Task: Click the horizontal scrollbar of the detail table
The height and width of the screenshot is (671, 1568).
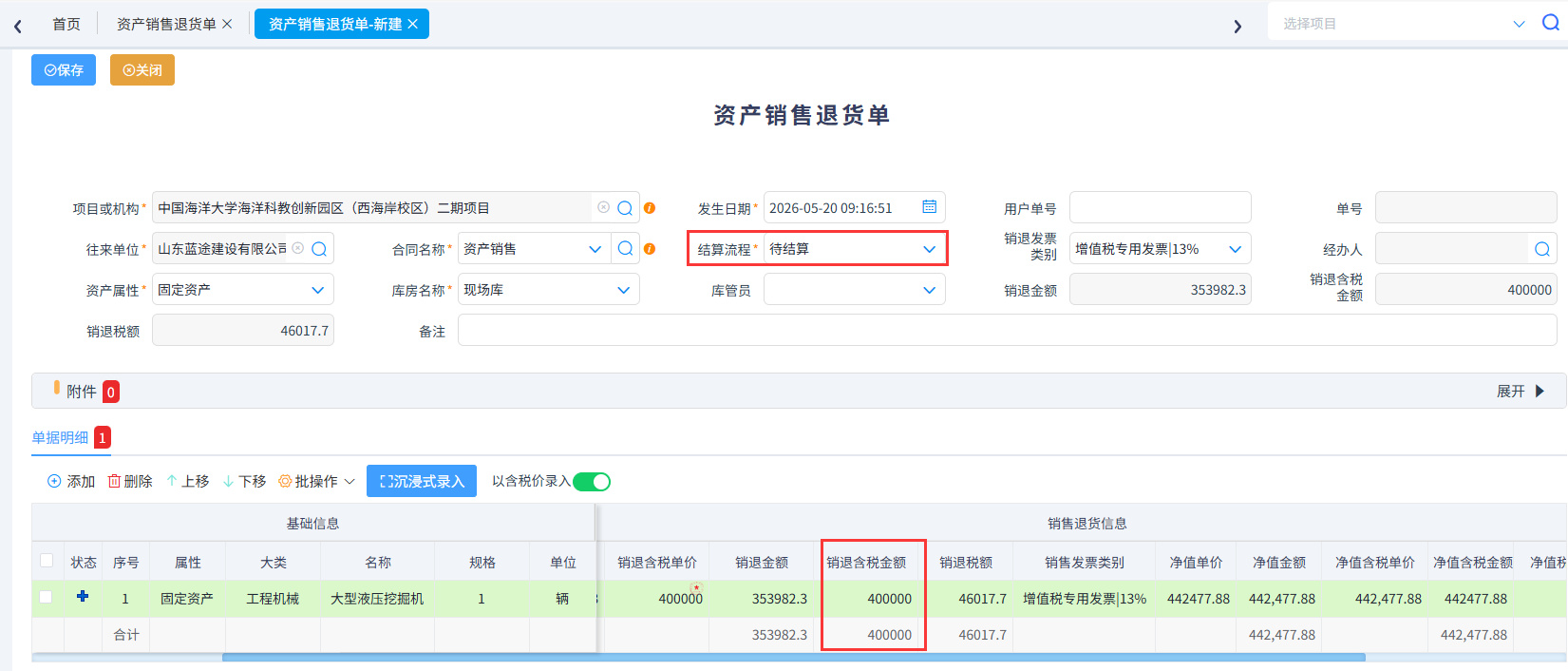Action: coord(793,657)
